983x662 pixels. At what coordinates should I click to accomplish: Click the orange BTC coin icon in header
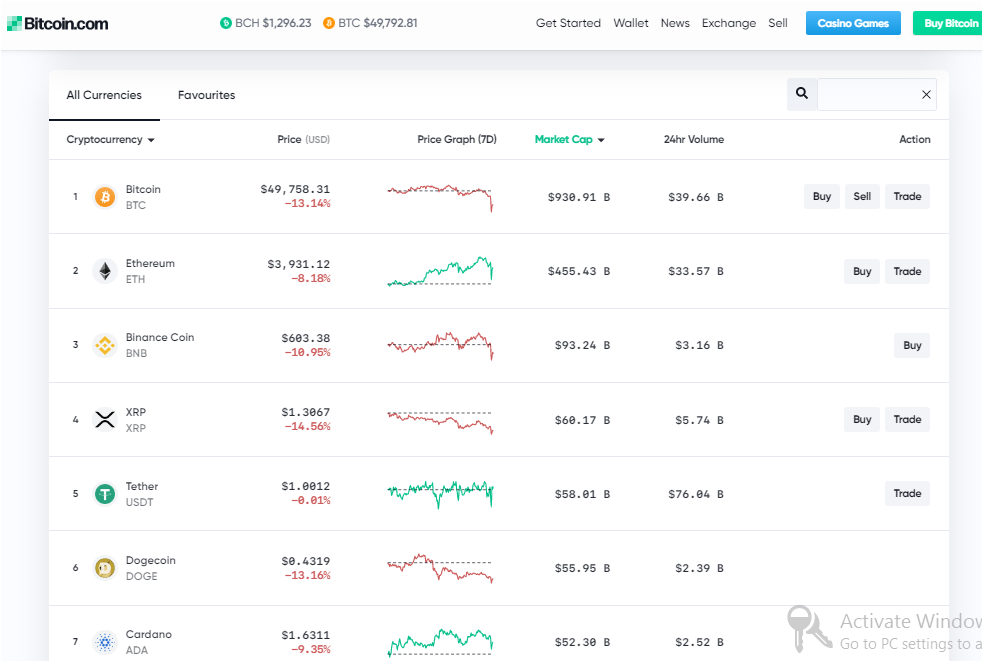(x=329, y=23)
